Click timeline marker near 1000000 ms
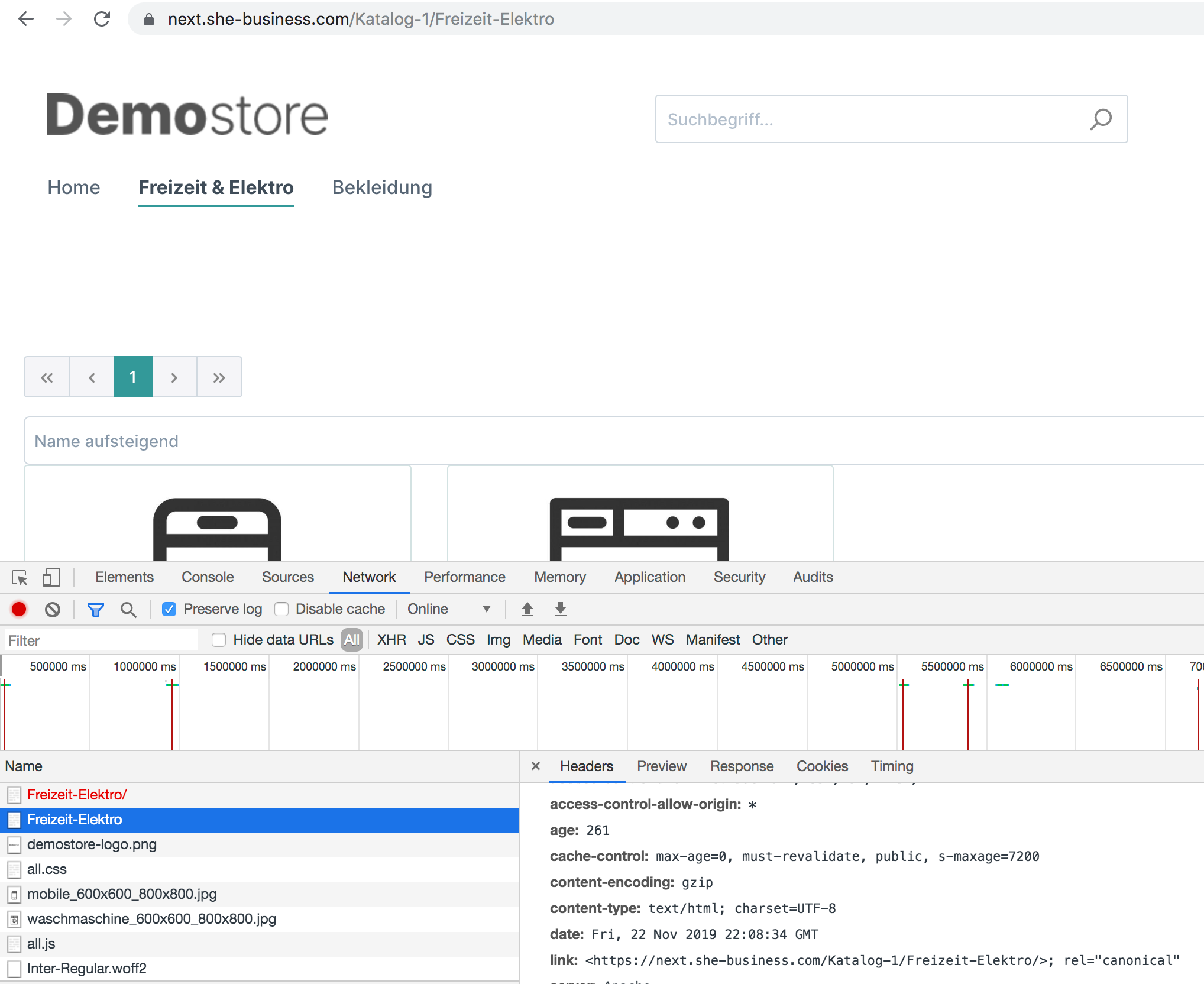 [x=172, y=714]
